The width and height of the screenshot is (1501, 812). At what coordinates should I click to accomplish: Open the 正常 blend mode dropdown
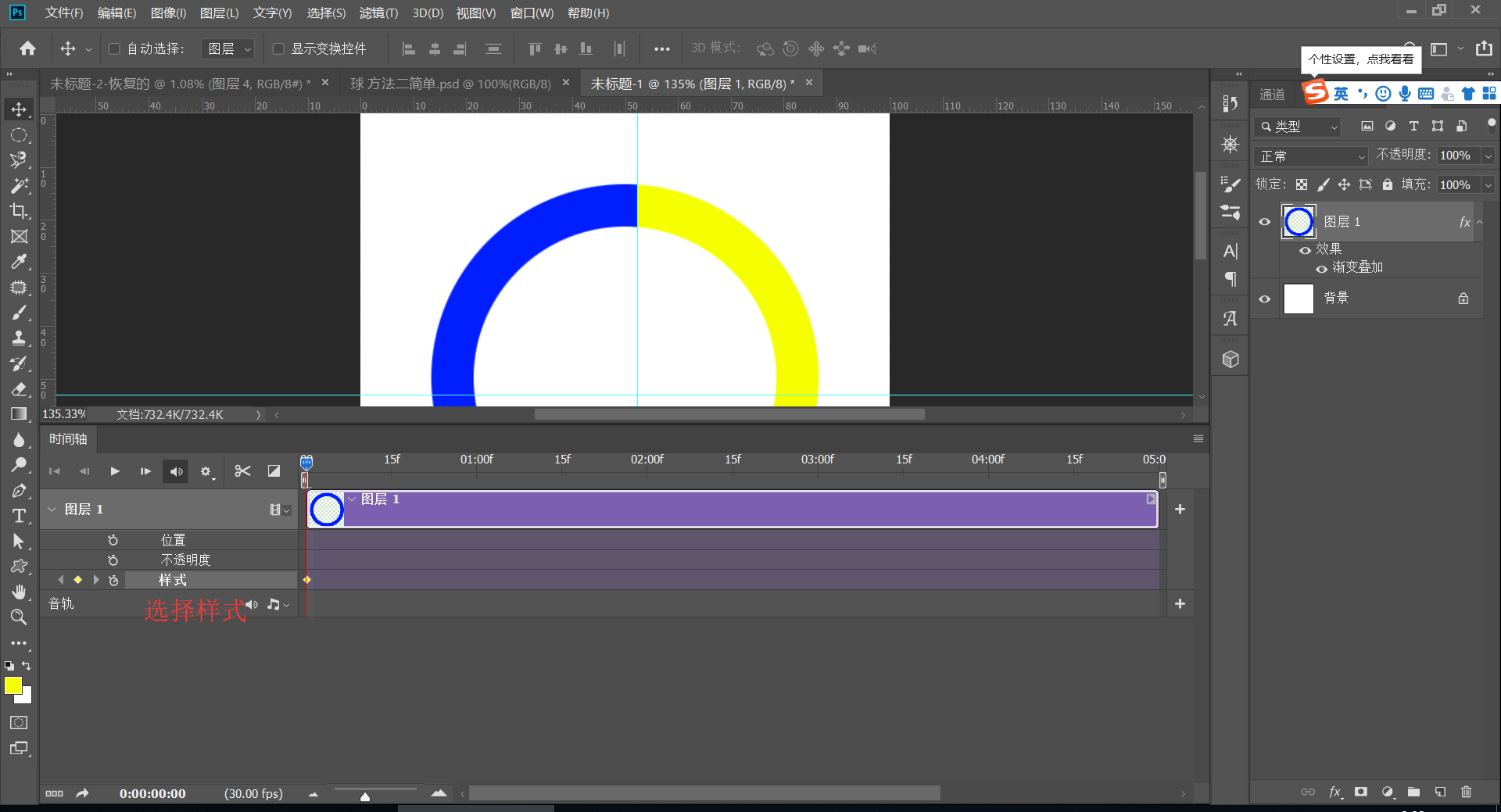point(1311,156)
